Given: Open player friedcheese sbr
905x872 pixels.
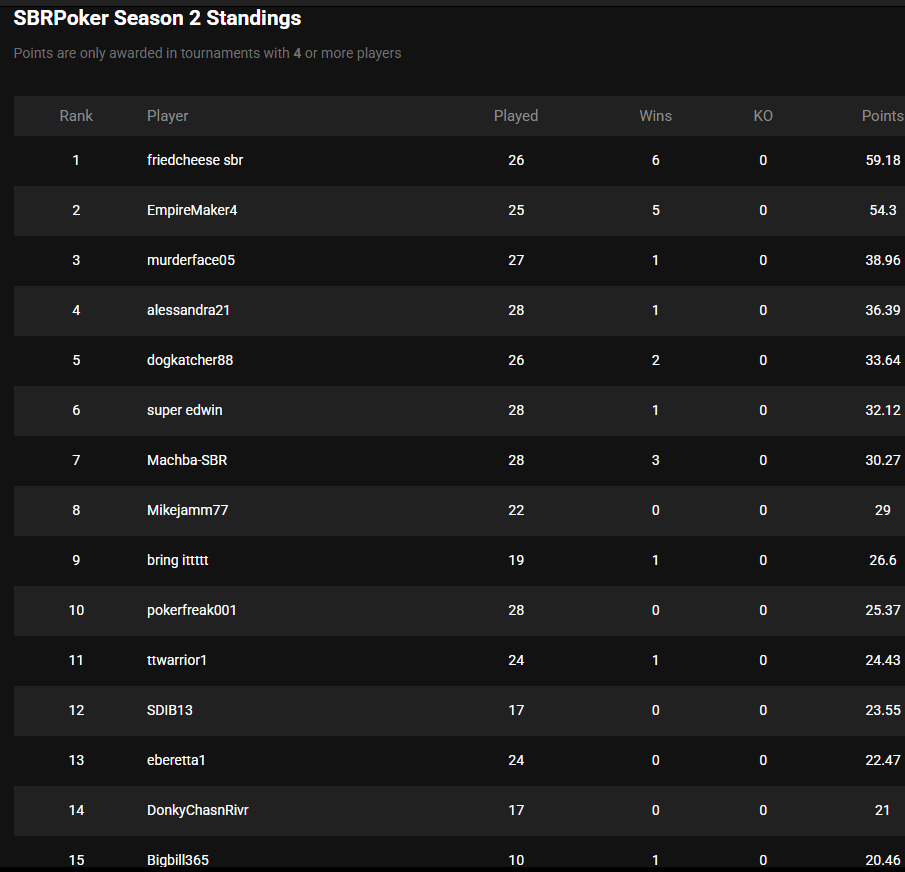Looking at the screenshot, I should click(x=195, y=160).
